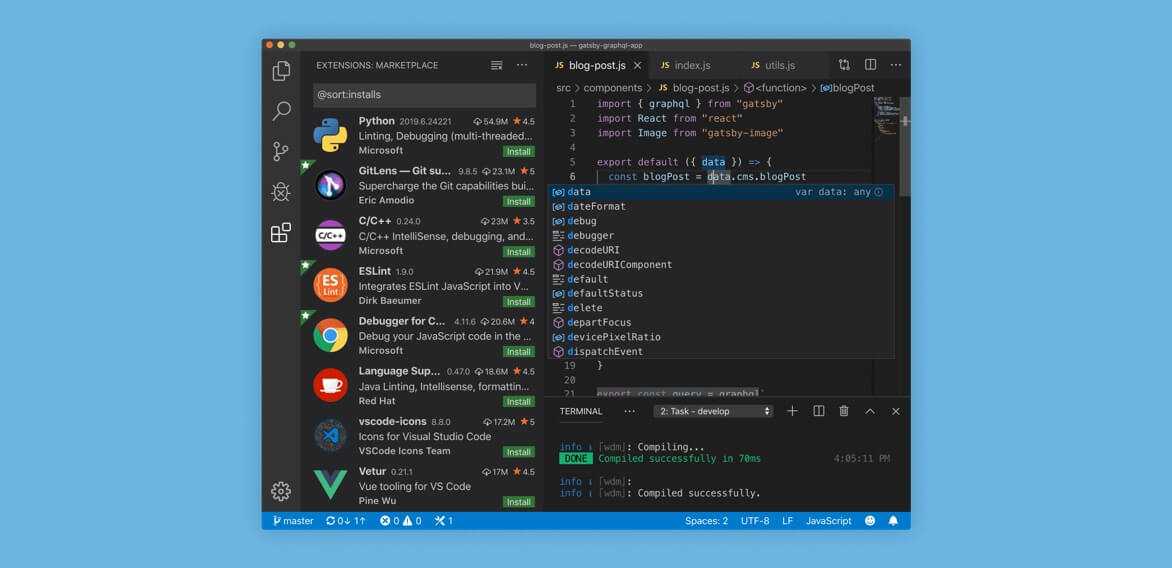Choose dispatchEvent suggestion
Image resolution: width=1172 pixels, height=568 pixels.
point(721,351)
